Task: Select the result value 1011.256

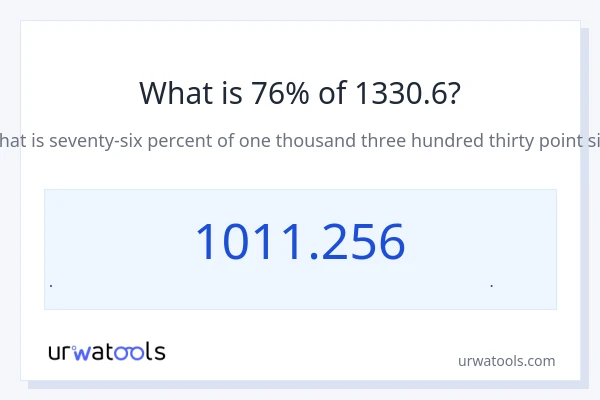Action: pyautogui.click(x=300, y=242)
